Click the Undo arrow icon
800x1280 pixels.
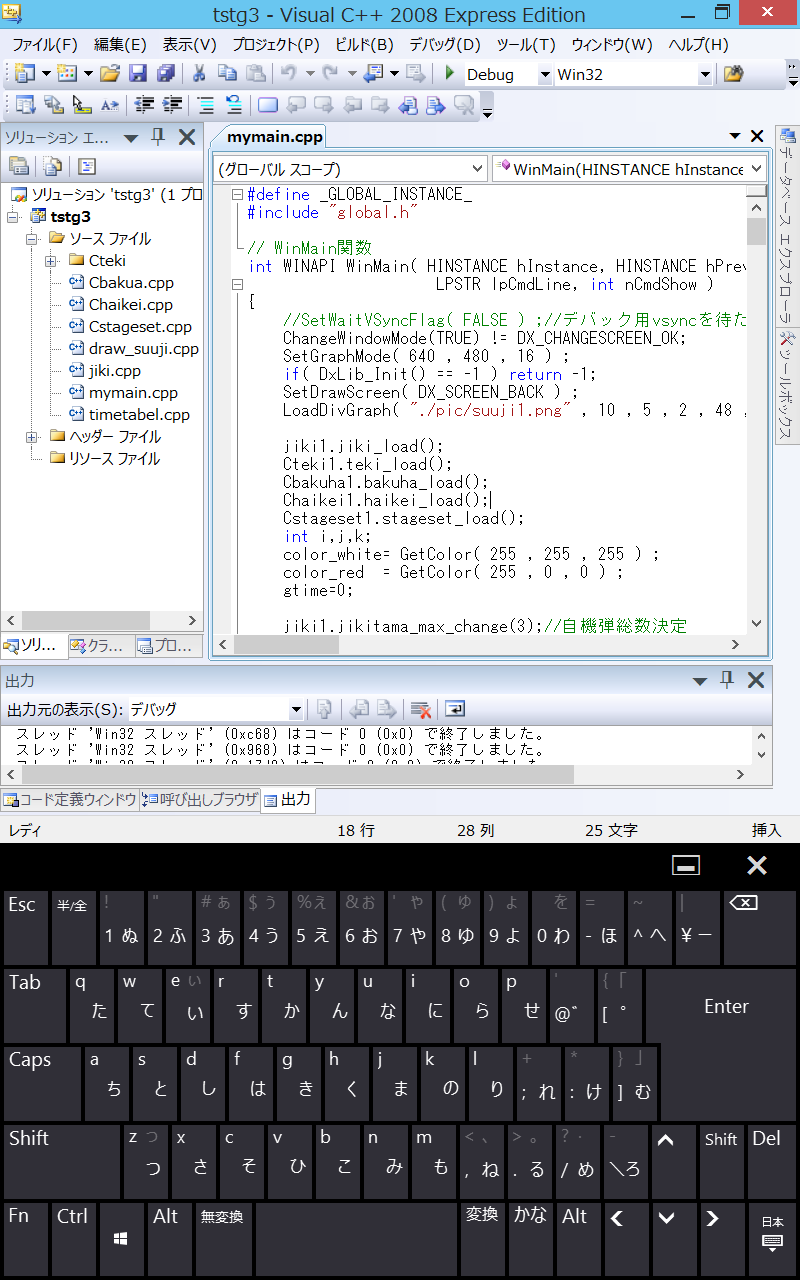[x=288, y=74]
